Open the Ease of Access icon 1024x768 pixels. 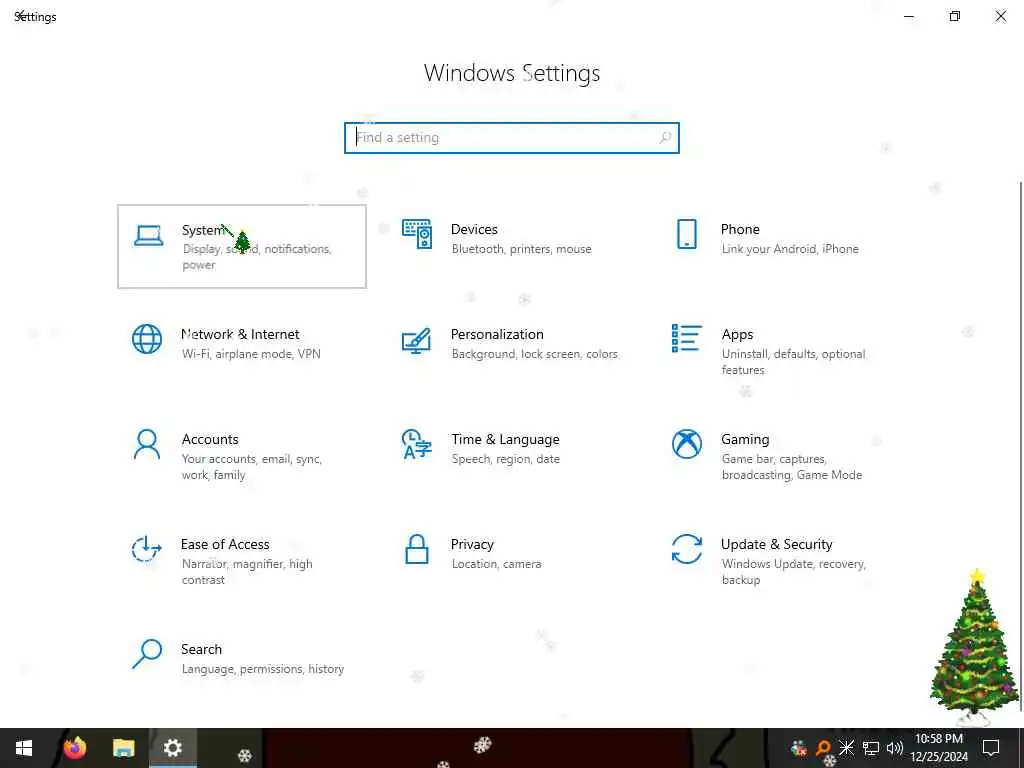tap(146, 549)
